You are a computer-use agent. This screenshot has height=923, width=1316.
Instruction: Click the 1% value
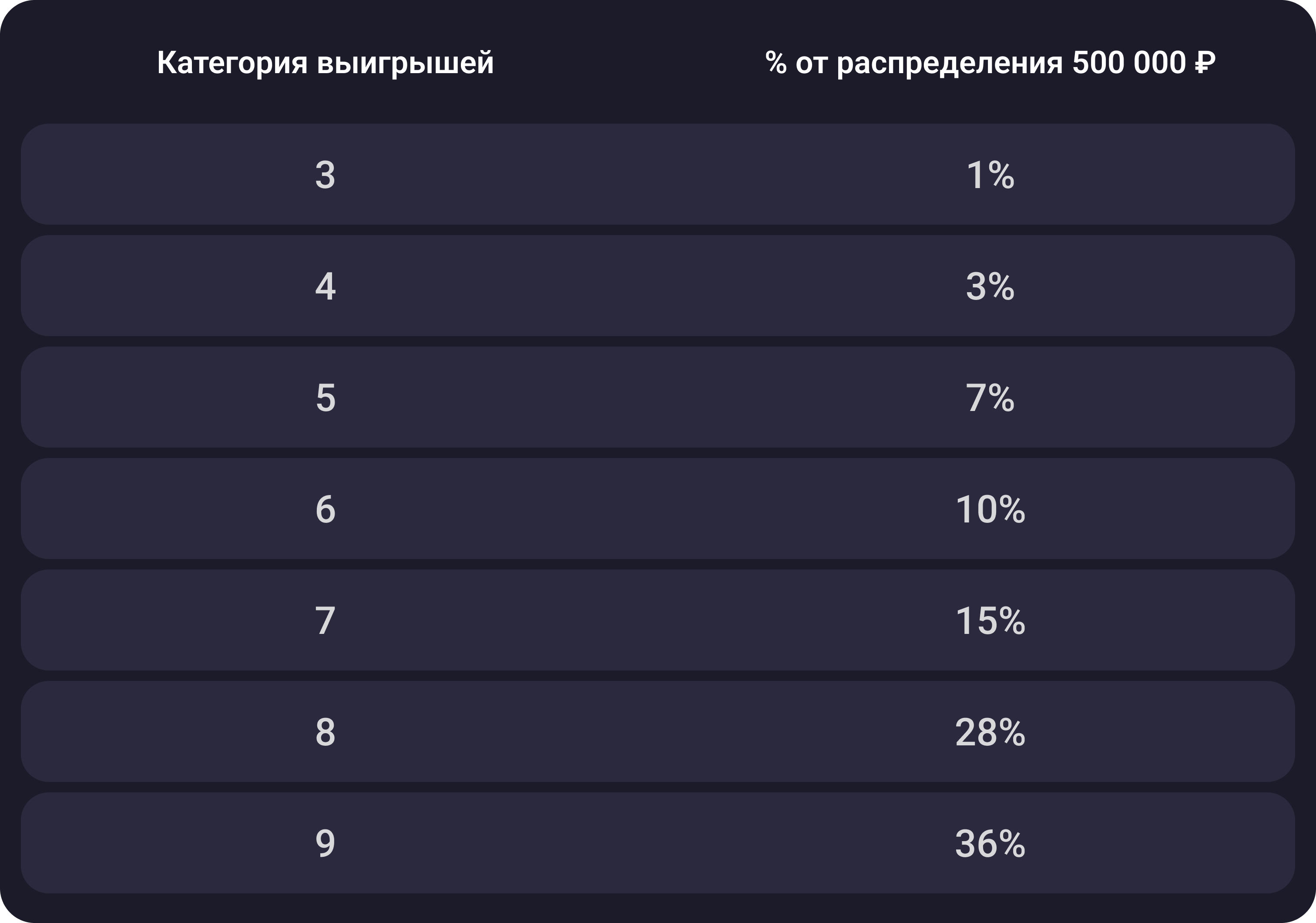[x=990, y=175]
